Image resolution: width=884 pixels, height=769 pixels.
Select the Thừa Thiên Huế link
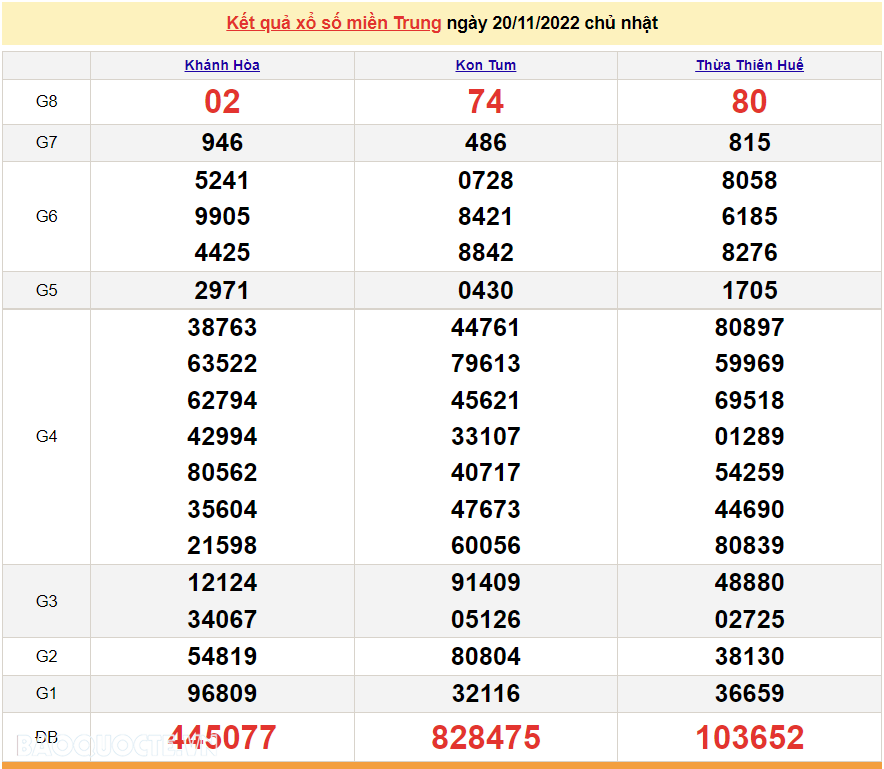click(749, 65)
